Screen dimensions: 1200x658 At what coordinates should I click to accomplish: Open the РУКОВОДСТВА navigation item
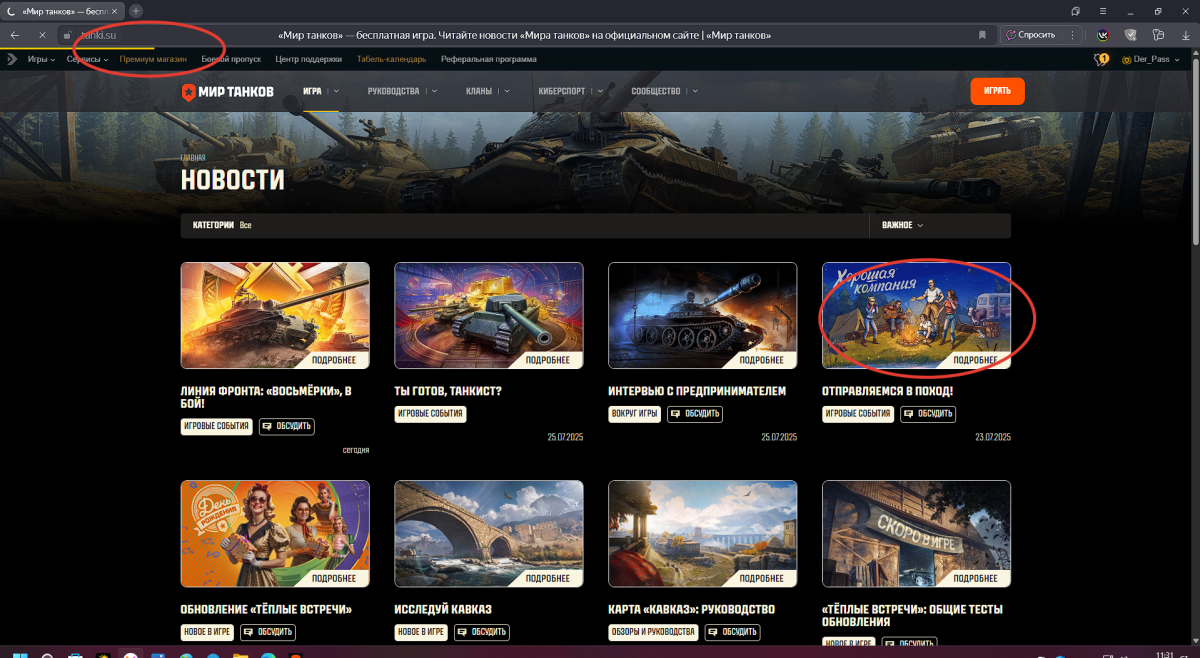click(393, 91)
